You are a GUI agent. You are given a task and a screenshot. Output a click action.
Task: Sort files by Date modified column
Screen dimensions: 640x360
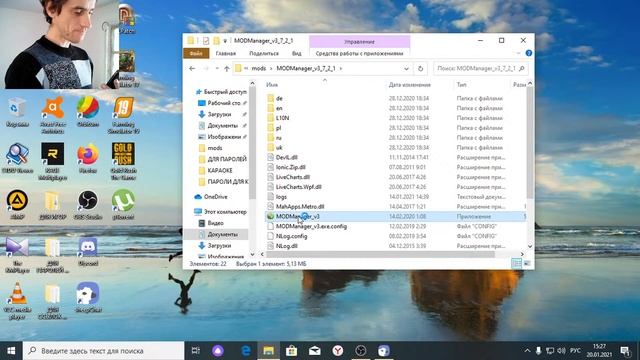pos(409,84)
